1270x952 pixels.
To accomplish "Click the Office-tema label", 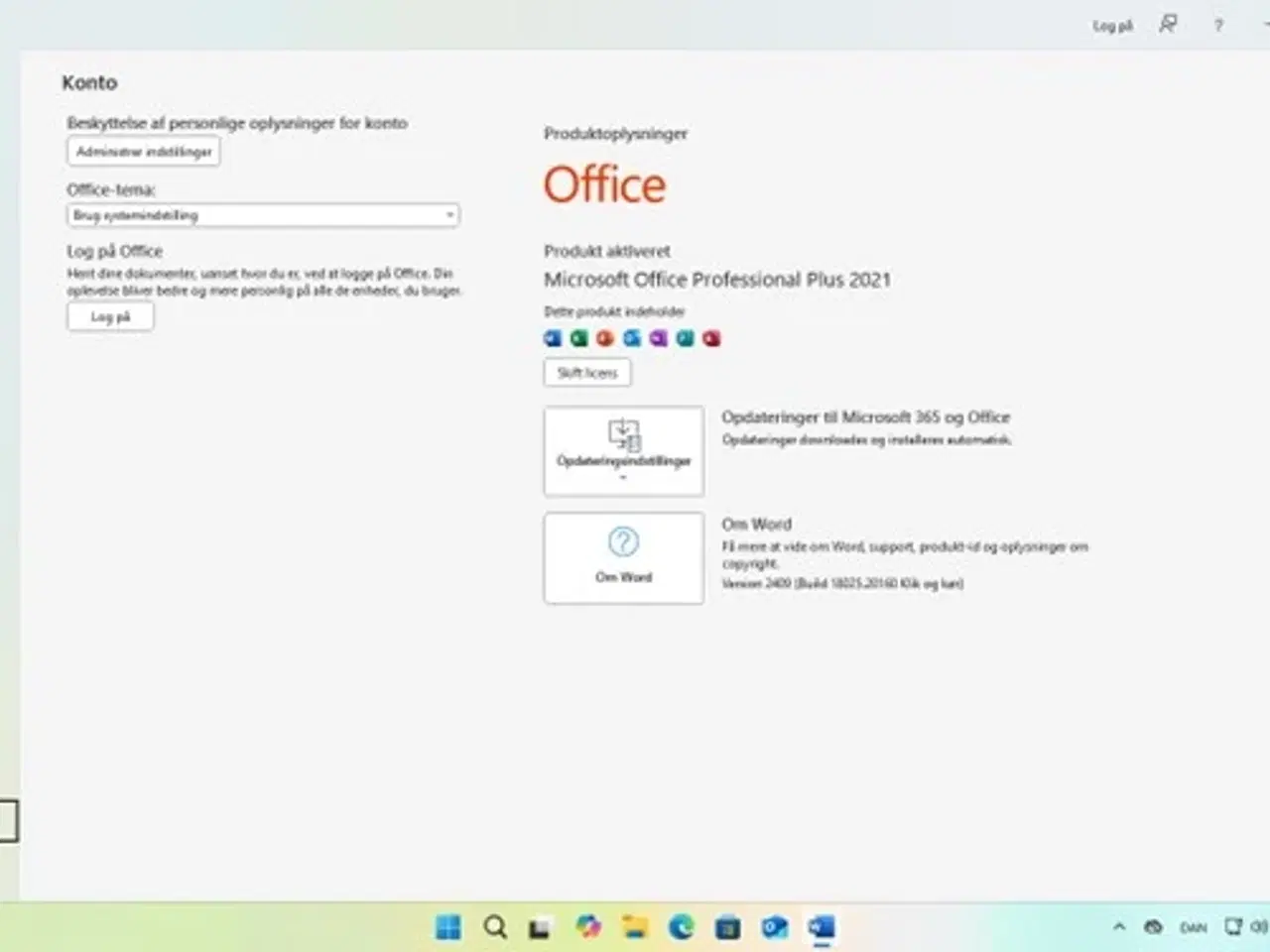I will click(111, 189).
